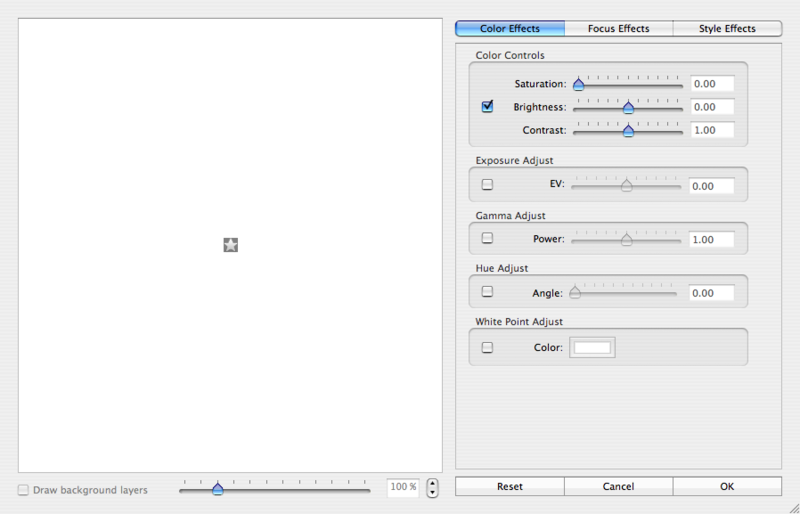
Task: Click the Saturation value field
Action: coord(712,84)
